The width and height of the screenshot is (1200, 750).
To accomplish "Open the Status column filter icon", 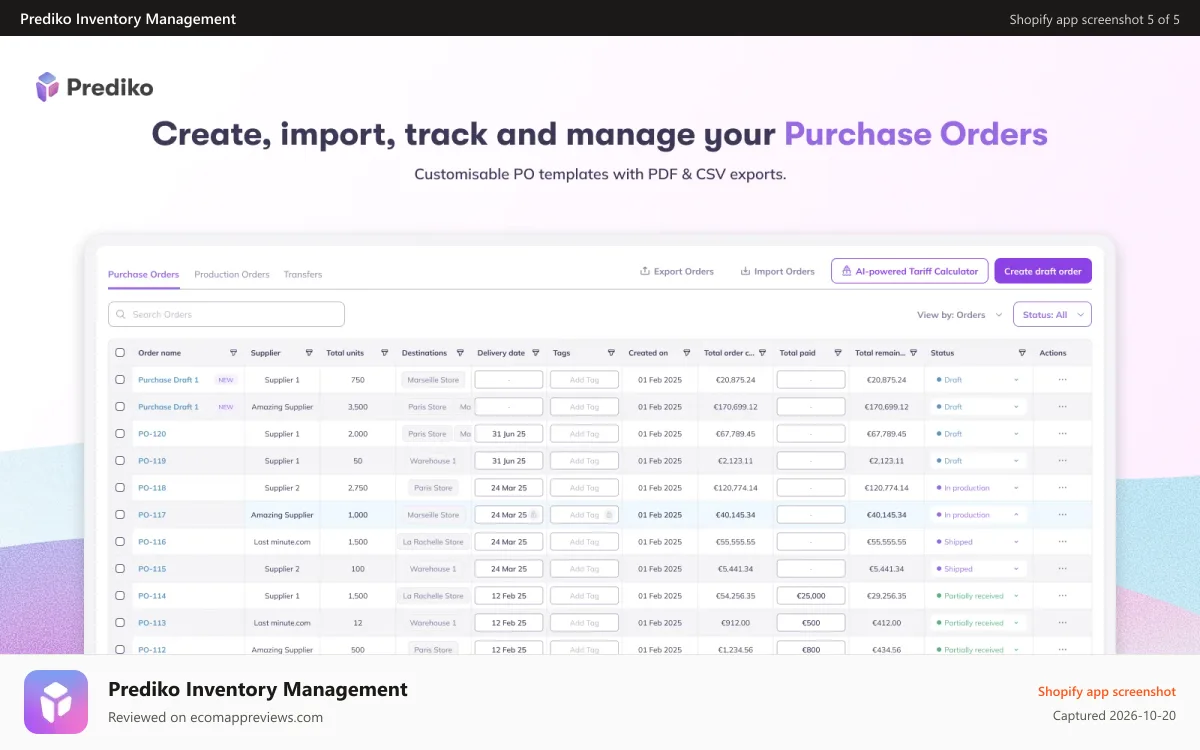I will pyautogui.click(x=1022, y=353).
